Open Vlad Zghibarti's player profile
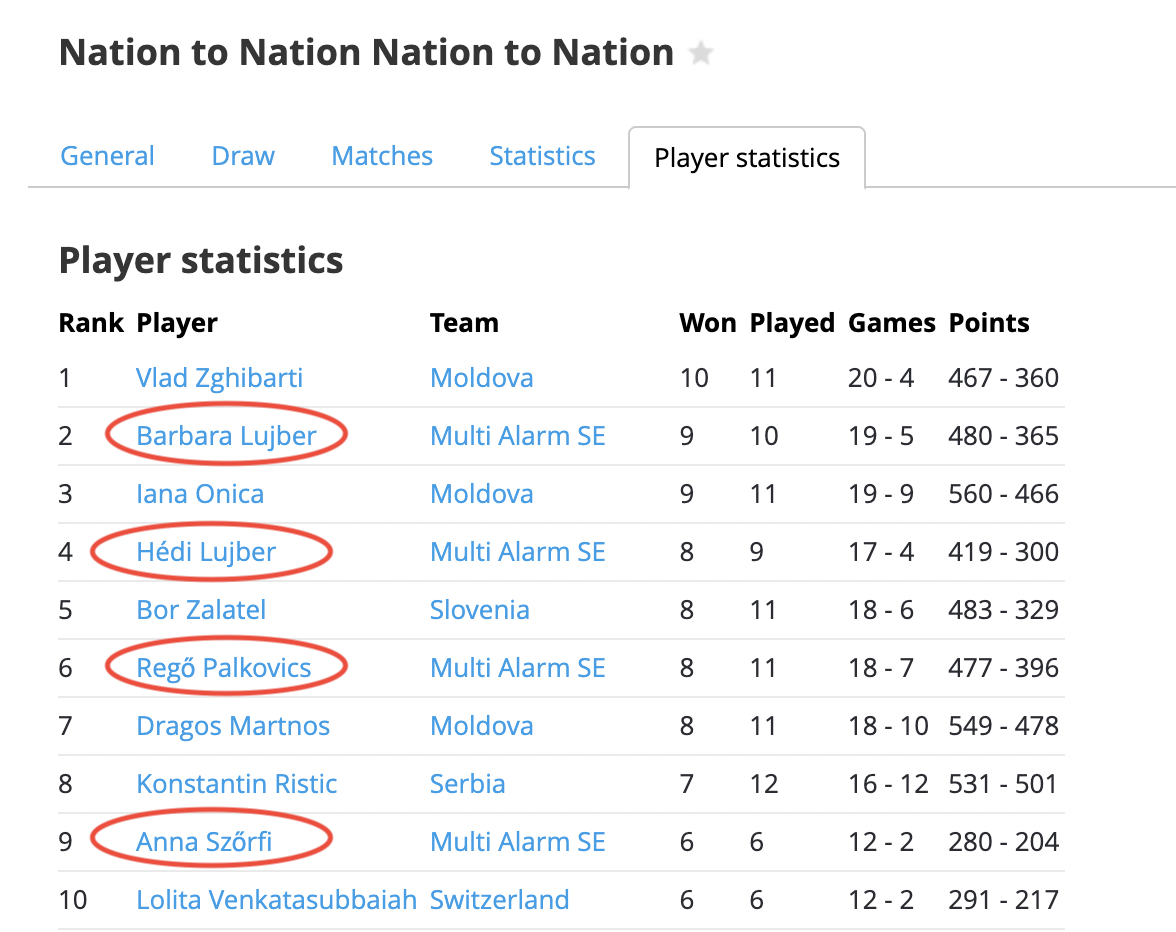 (219, 378)
